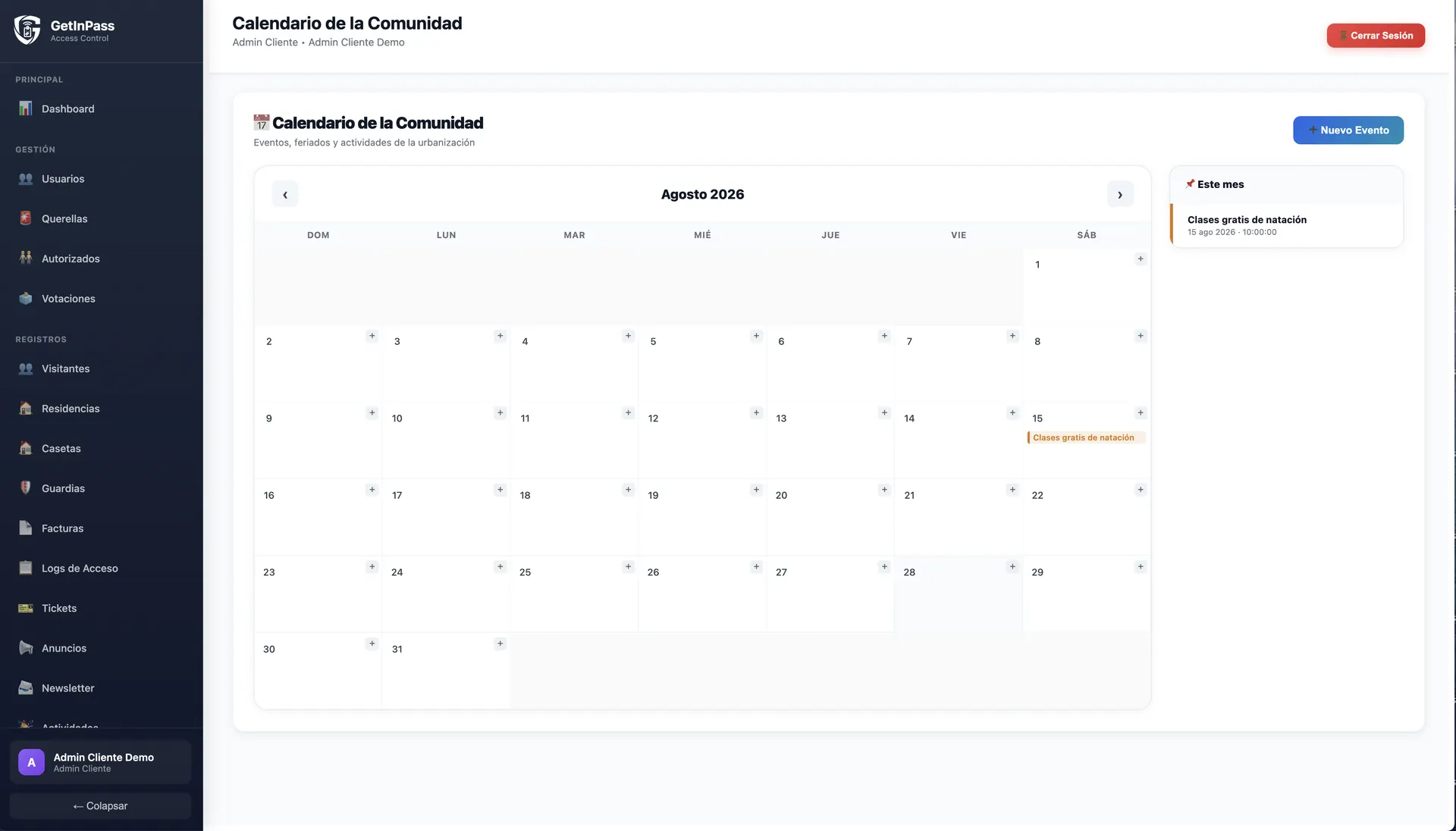
Task: Open Visitantes via its icon
Action: tap(26, 368)
